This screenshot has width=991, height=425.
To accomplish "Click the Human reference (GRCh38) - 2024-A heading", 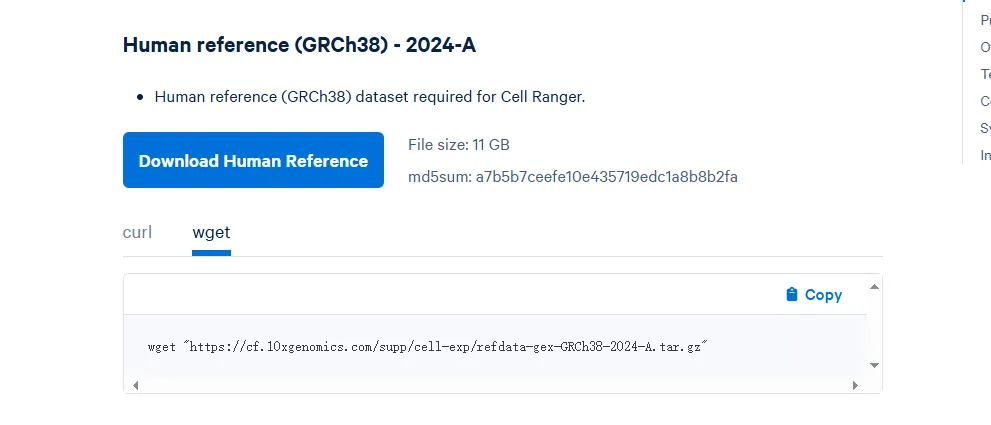I will [306, 44].
